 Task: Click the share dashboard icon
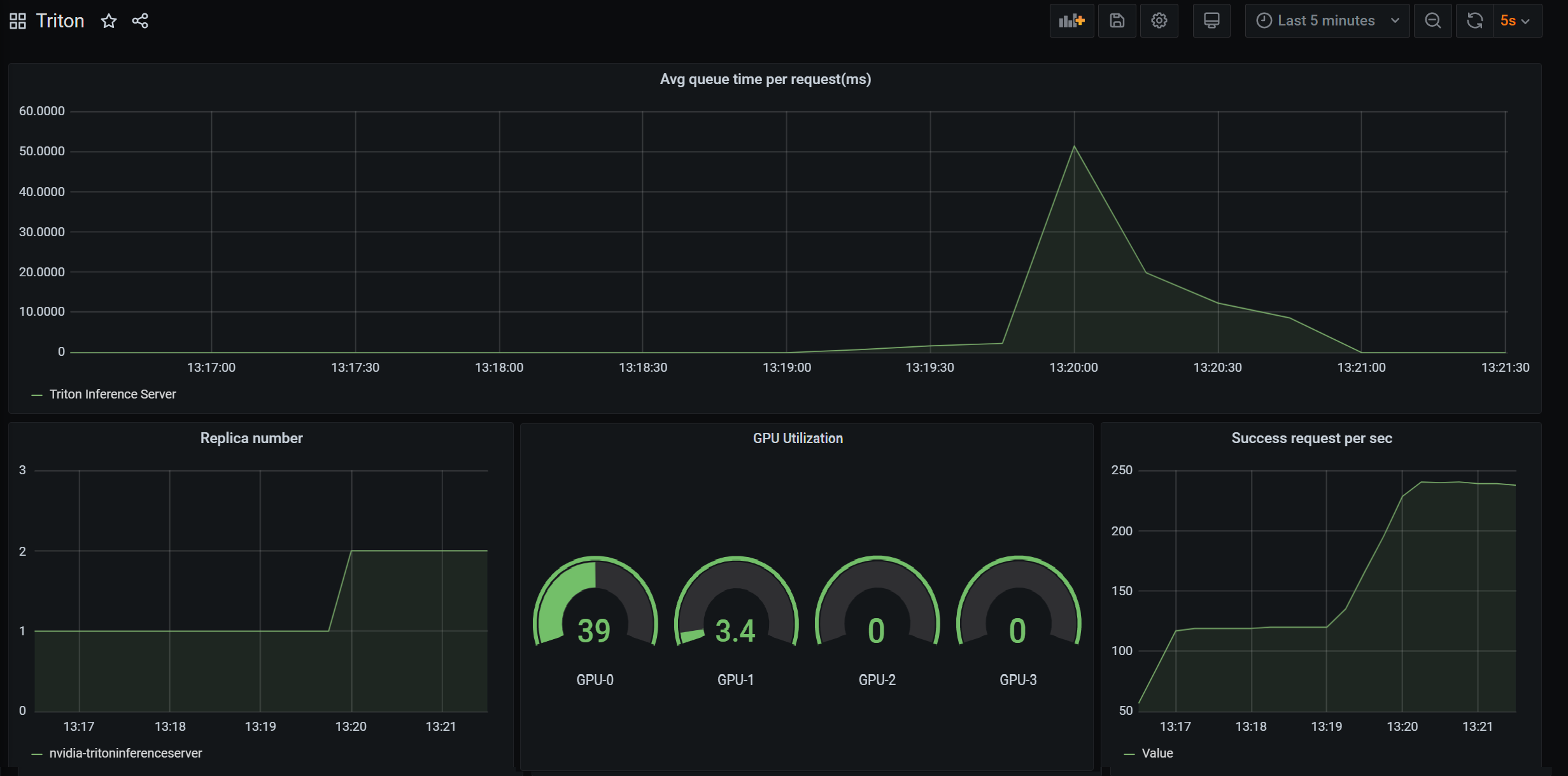140,21
